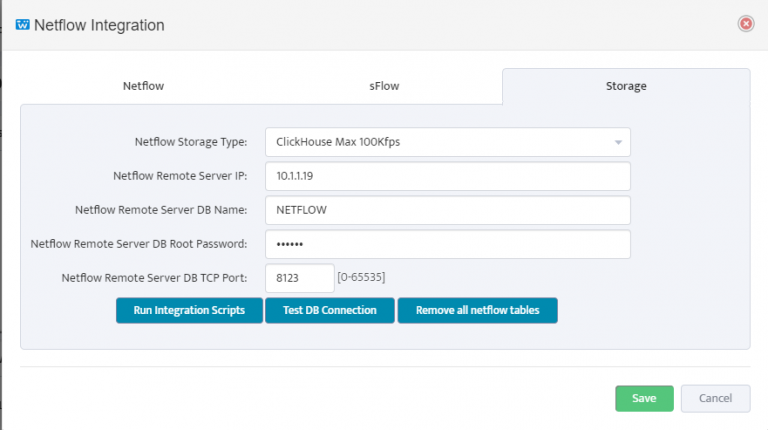Select the DB TCP Port input box

pyautogui.click(x=299, y=278)
